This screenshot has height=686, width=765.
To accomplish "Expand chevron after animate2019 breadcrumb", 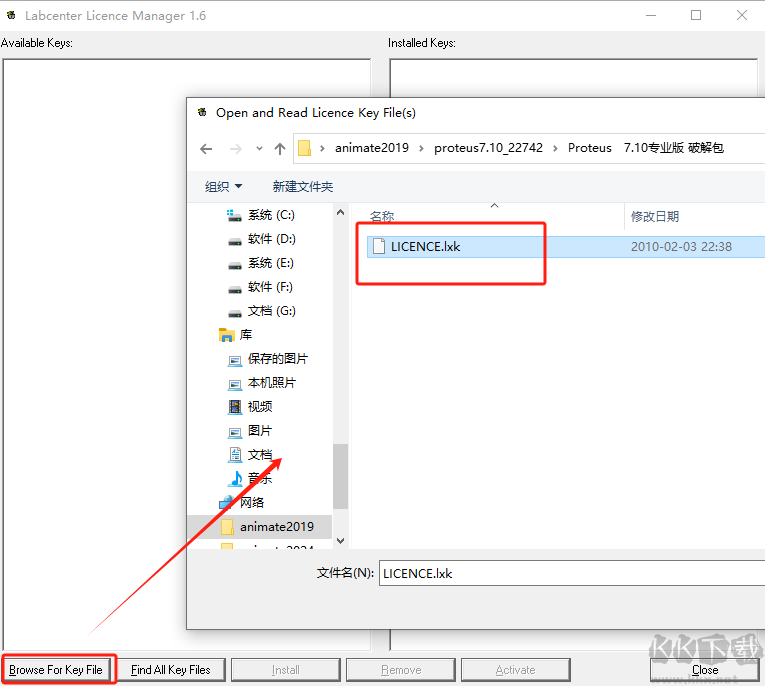I will [421, 148].
